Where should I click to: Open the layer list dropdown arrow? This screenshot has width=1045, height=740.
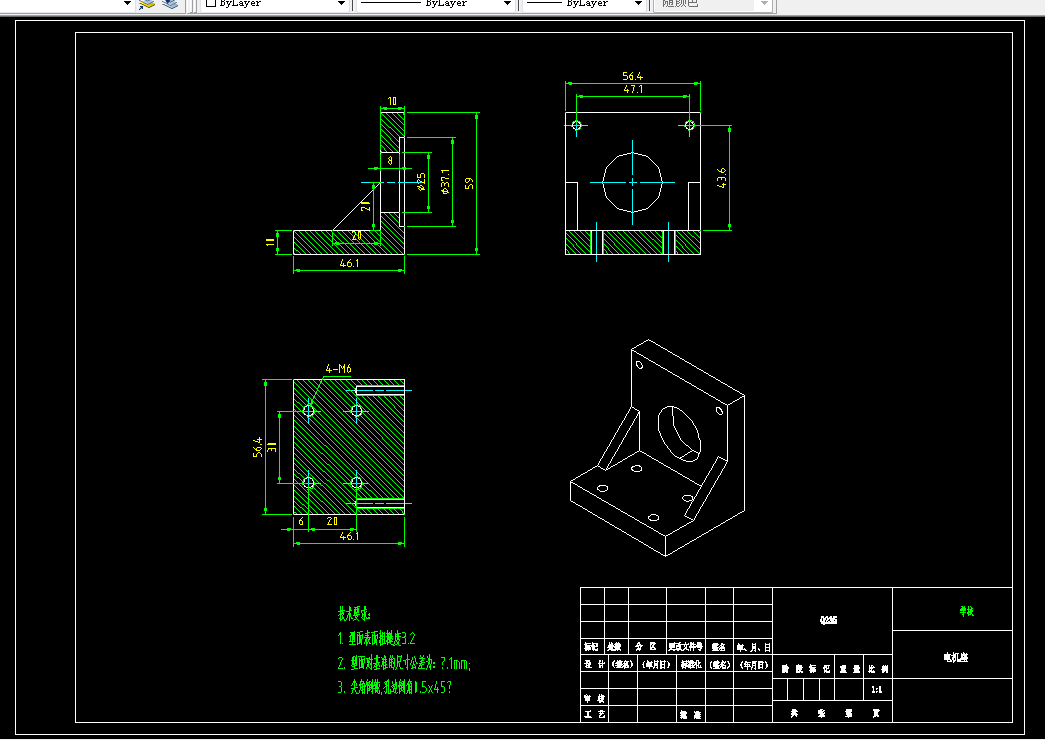pos(127,3)
